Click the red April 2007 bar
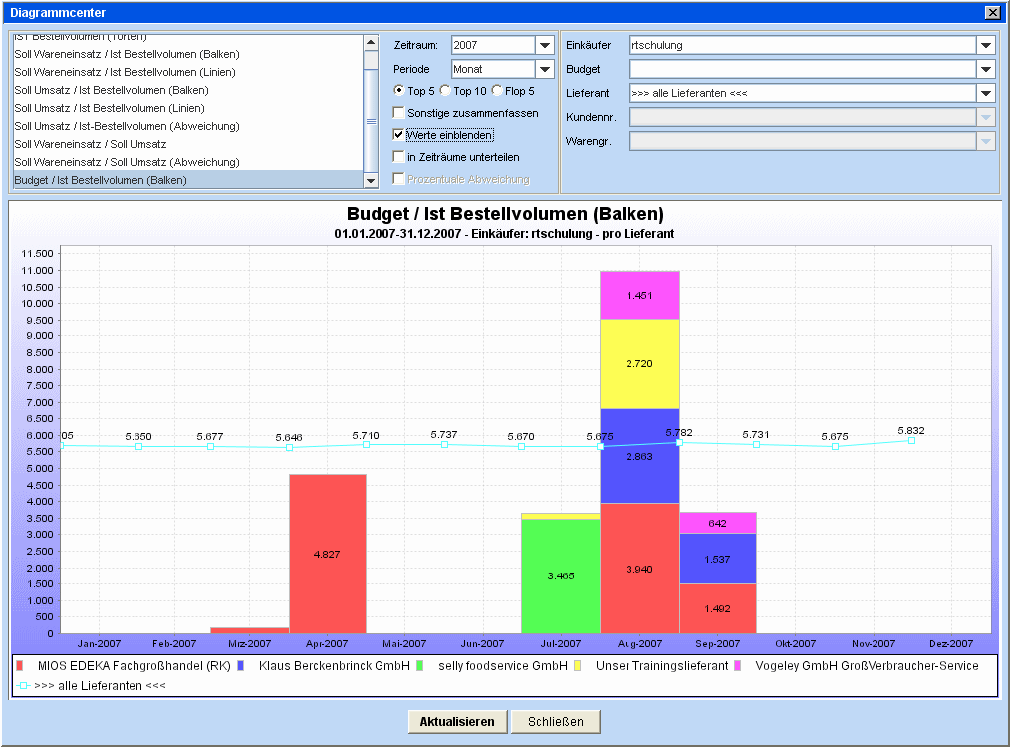Image resolution: width=1010 pixels, height=747 pixels. pyautogui.click(x=327, y=553)
